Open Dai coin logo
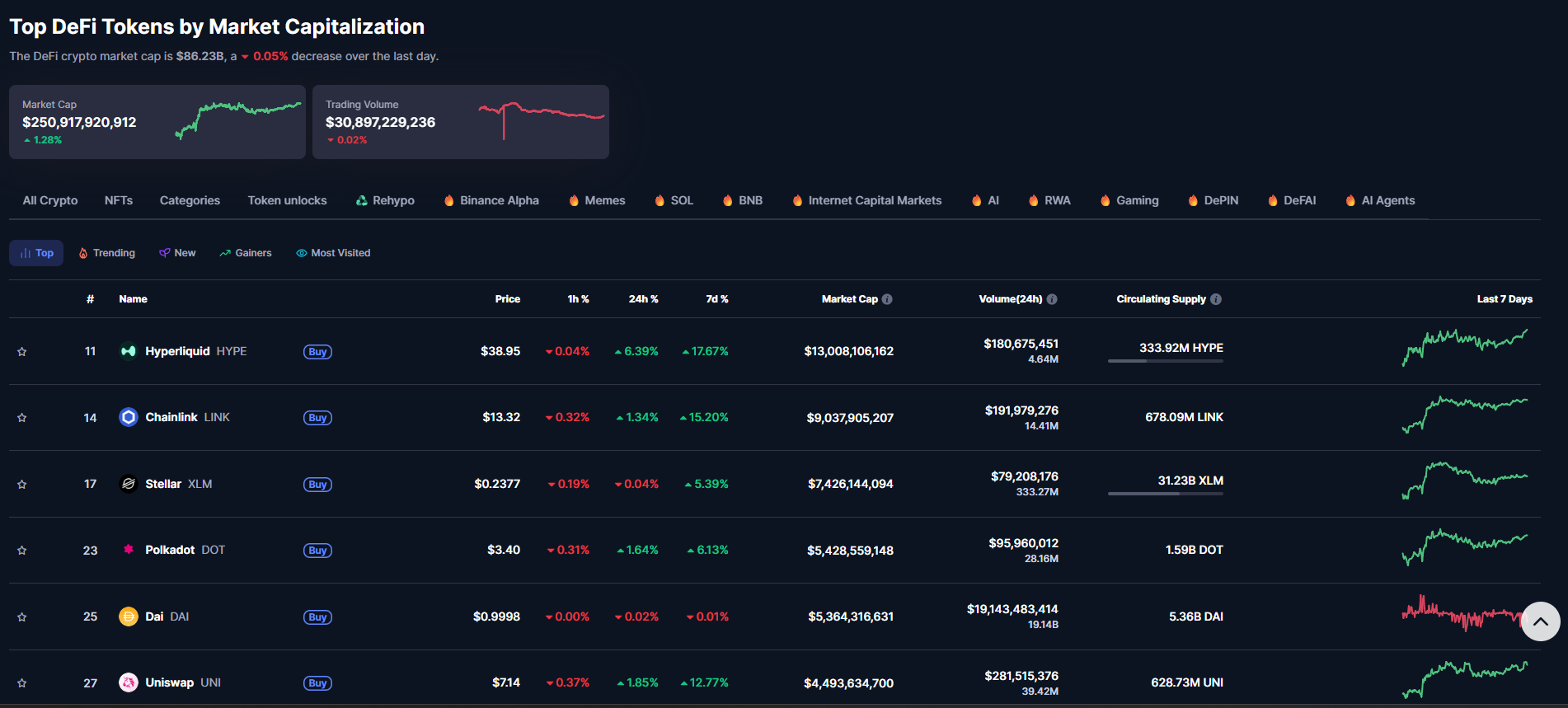1568x708 pixels. click(x=129, y=617)
